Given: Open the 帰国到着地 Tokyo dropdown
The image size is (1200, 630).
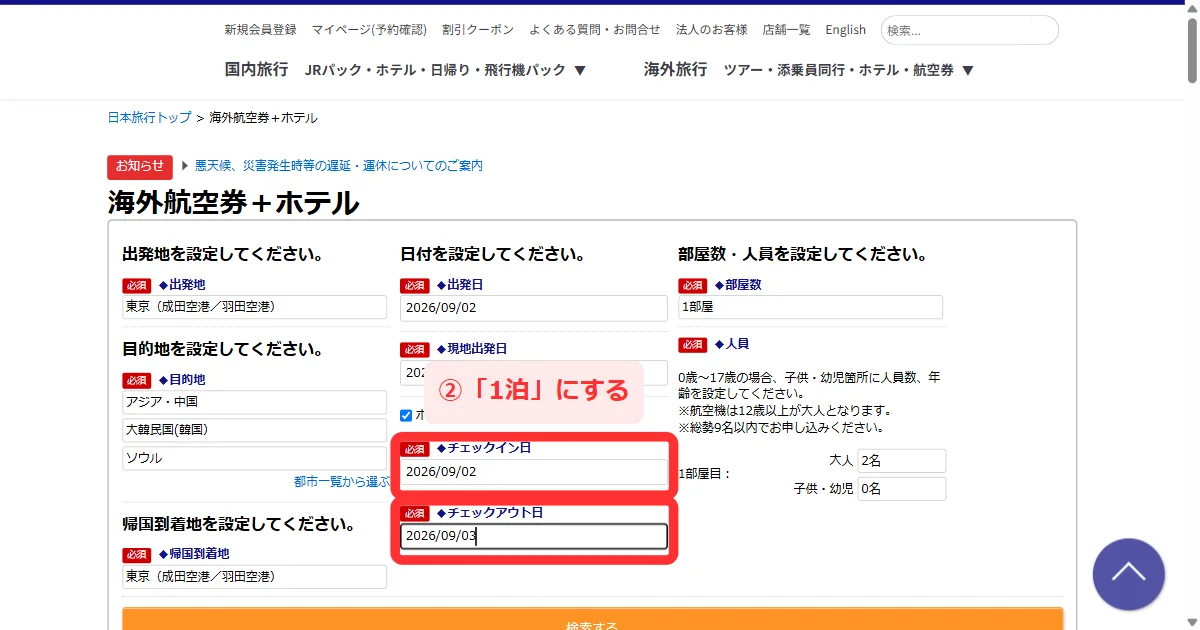Looking at the screenshot, I should 254,577.
